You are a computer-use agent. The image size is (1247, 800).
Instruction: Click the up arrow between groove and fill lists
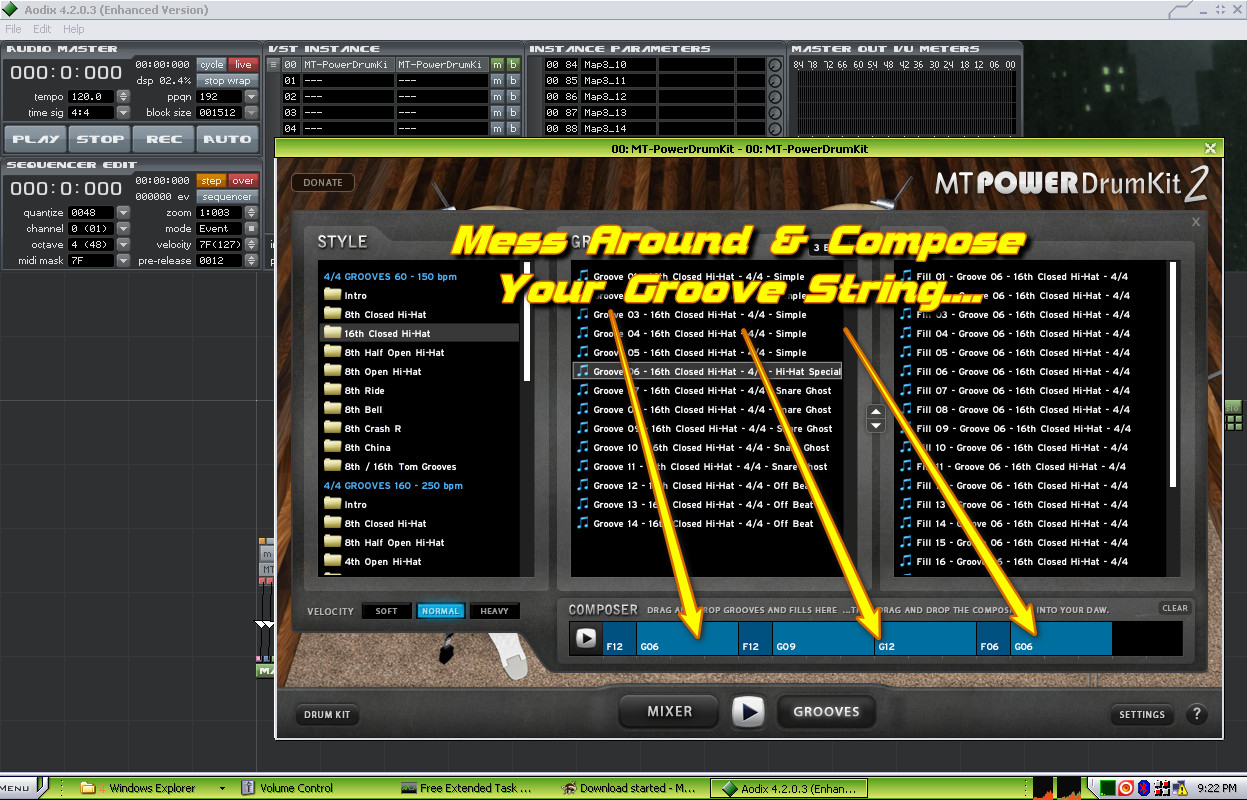[876, 412]
